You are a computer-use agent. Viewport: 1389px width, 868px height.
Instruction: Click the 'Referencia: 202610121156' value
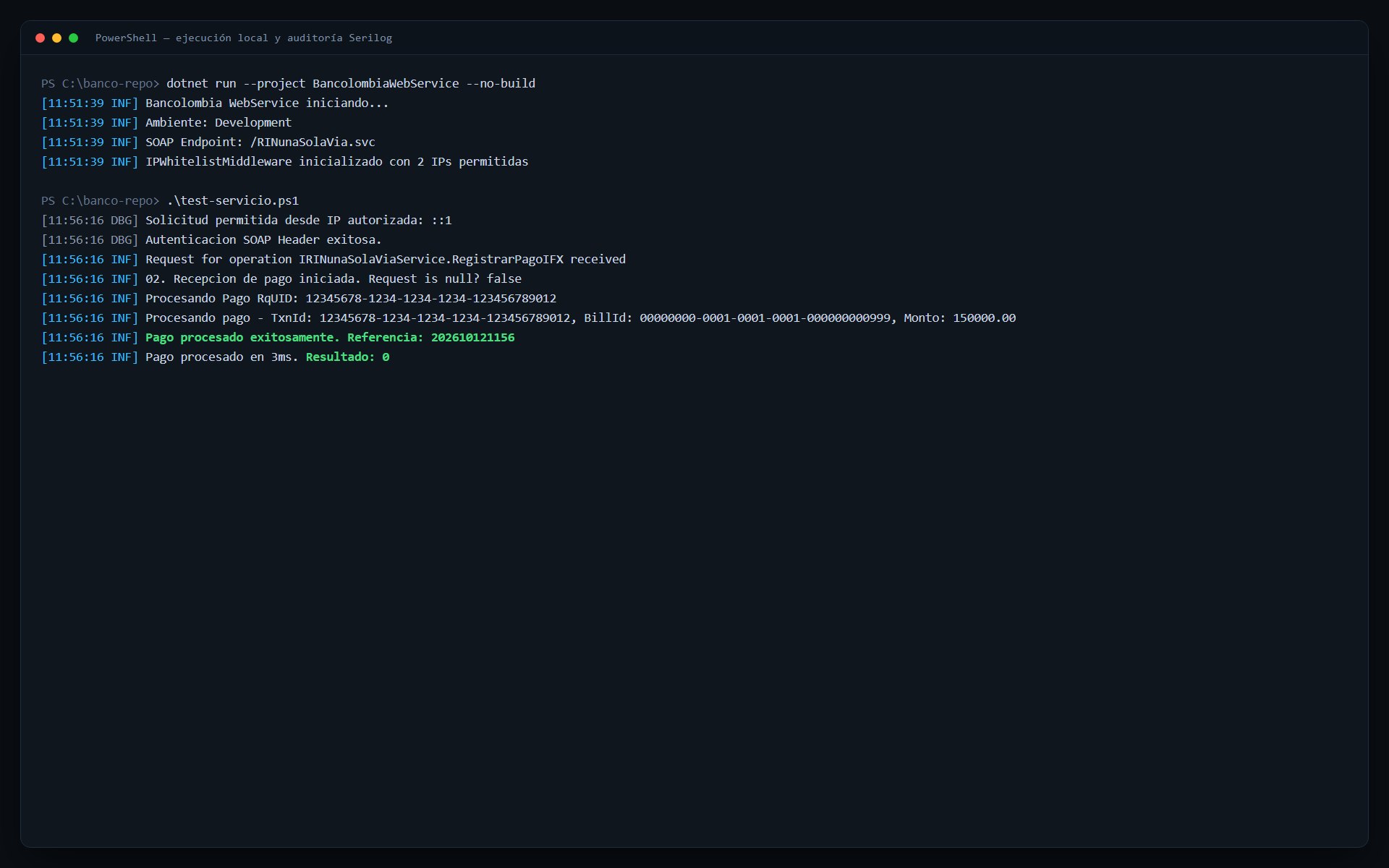tap(431, 337)
